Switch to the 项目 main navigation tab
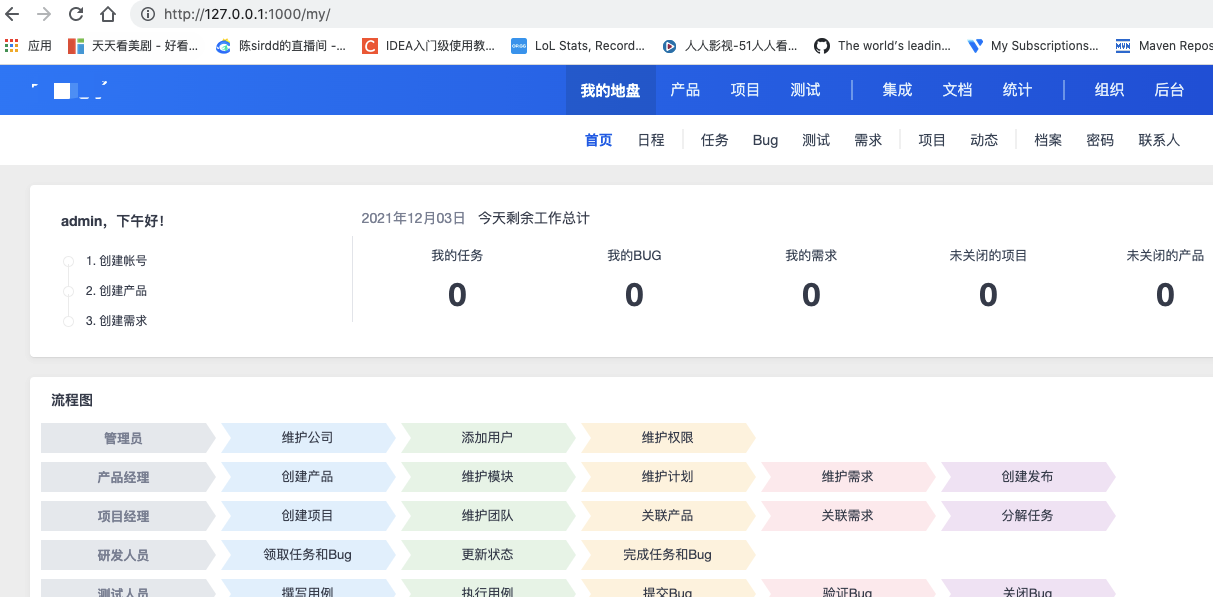Screen dimensions: 1213x597 coord(745,90)
